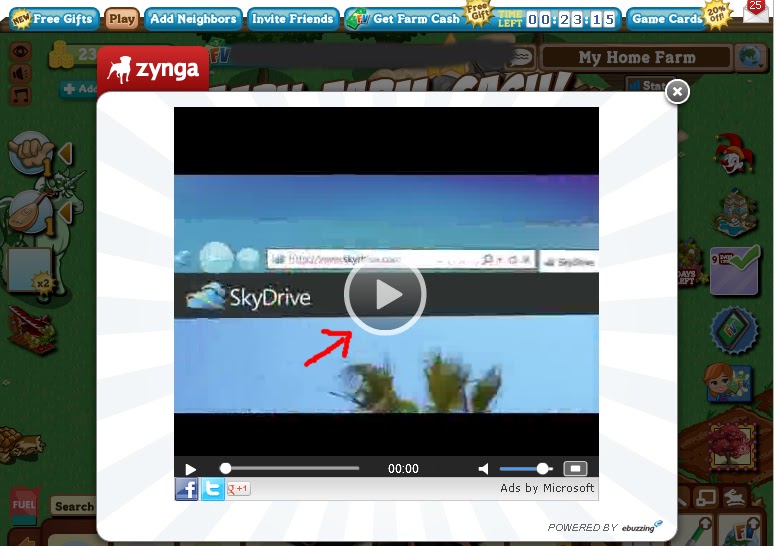Toggle game sound effects speaker icon
Screen dimensions: 778x546
coord(20,73)
